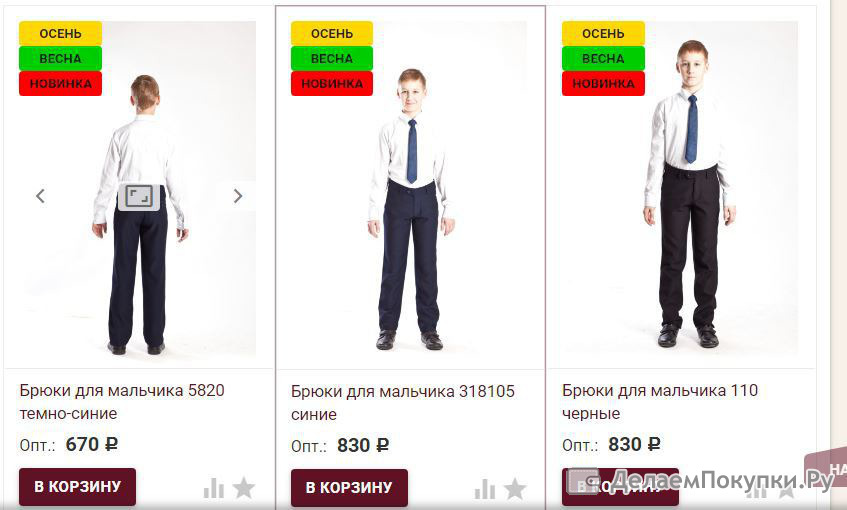Add trousers 5820 to cart with В КОРЗИНУ
Image resolution: width=847 pixels, height=510 pixels.
point(77,487)
